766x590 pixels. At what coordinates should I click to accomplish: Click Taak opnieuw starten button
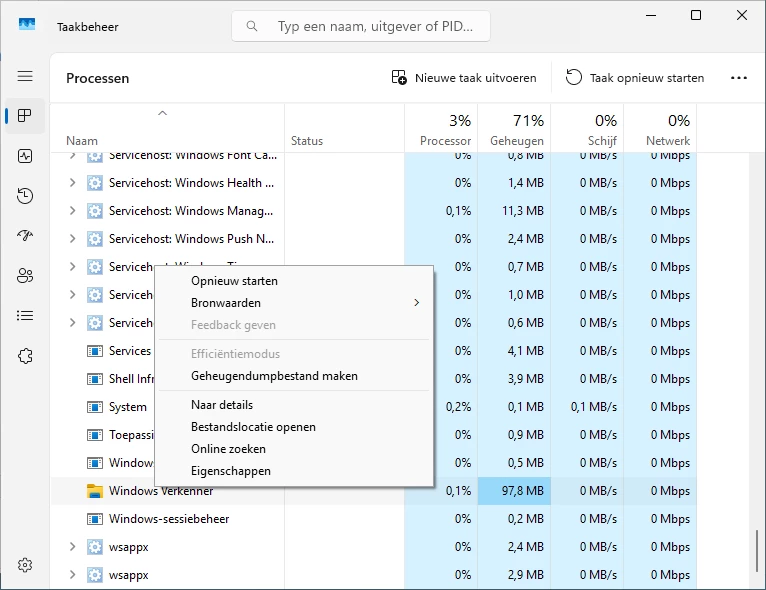635,78
